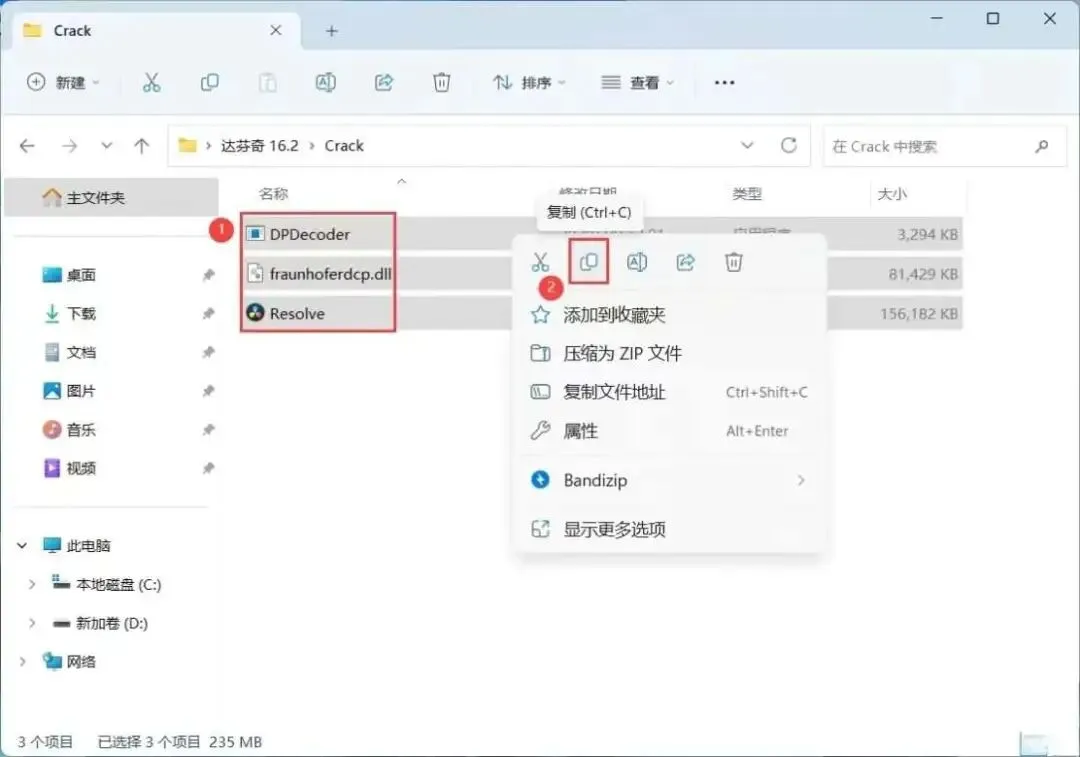Open 主文件夹 in the sidebar
The image size is (1080, 757).
pyautogui.click(x=112, y=198)
